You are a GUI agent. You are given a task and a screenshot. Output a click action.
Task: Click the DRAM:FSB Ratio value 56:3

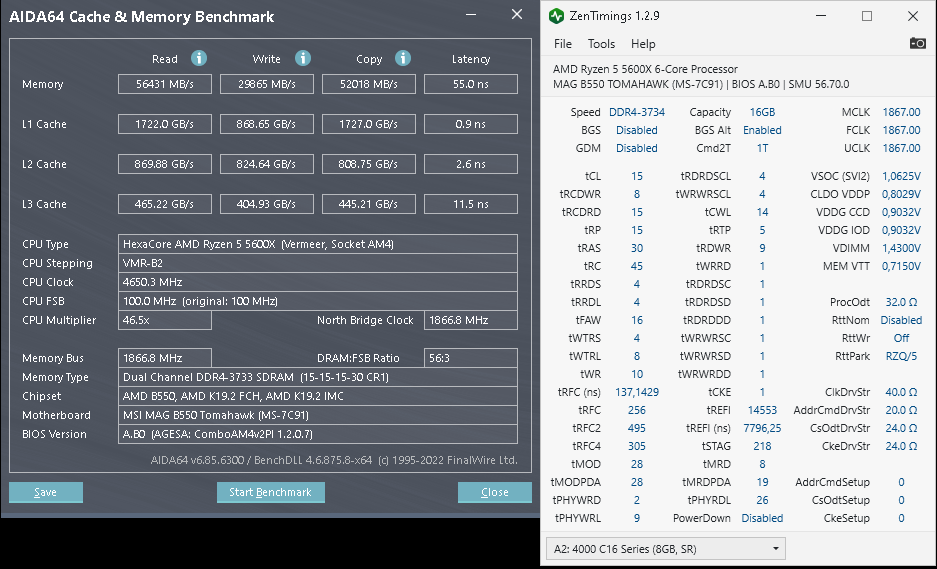point(471,358)
